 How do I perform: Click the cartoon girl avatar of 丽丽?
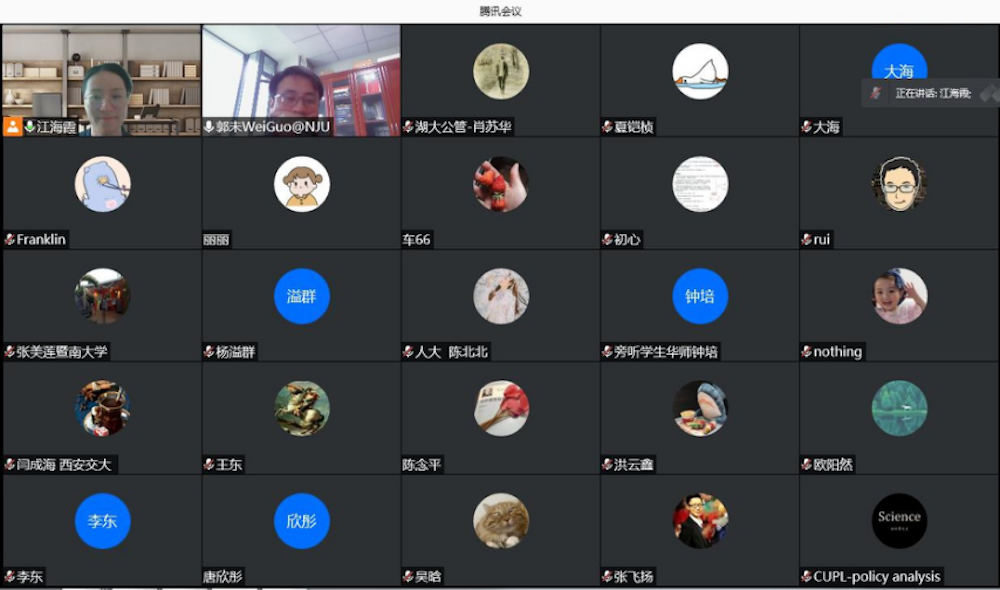pos(302,184)
